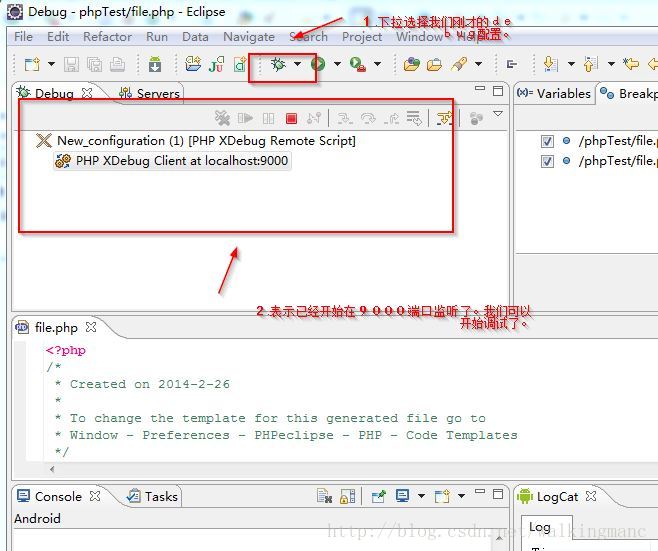Toggle Use Step Filters icon
This screenshot has height=551, width=658.
(444, 118)
